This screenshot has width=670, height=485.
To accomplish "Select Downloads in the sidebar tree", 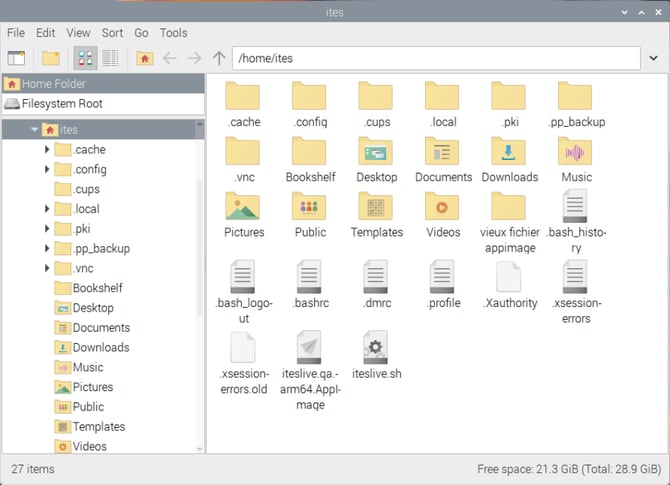I will 100,348.
